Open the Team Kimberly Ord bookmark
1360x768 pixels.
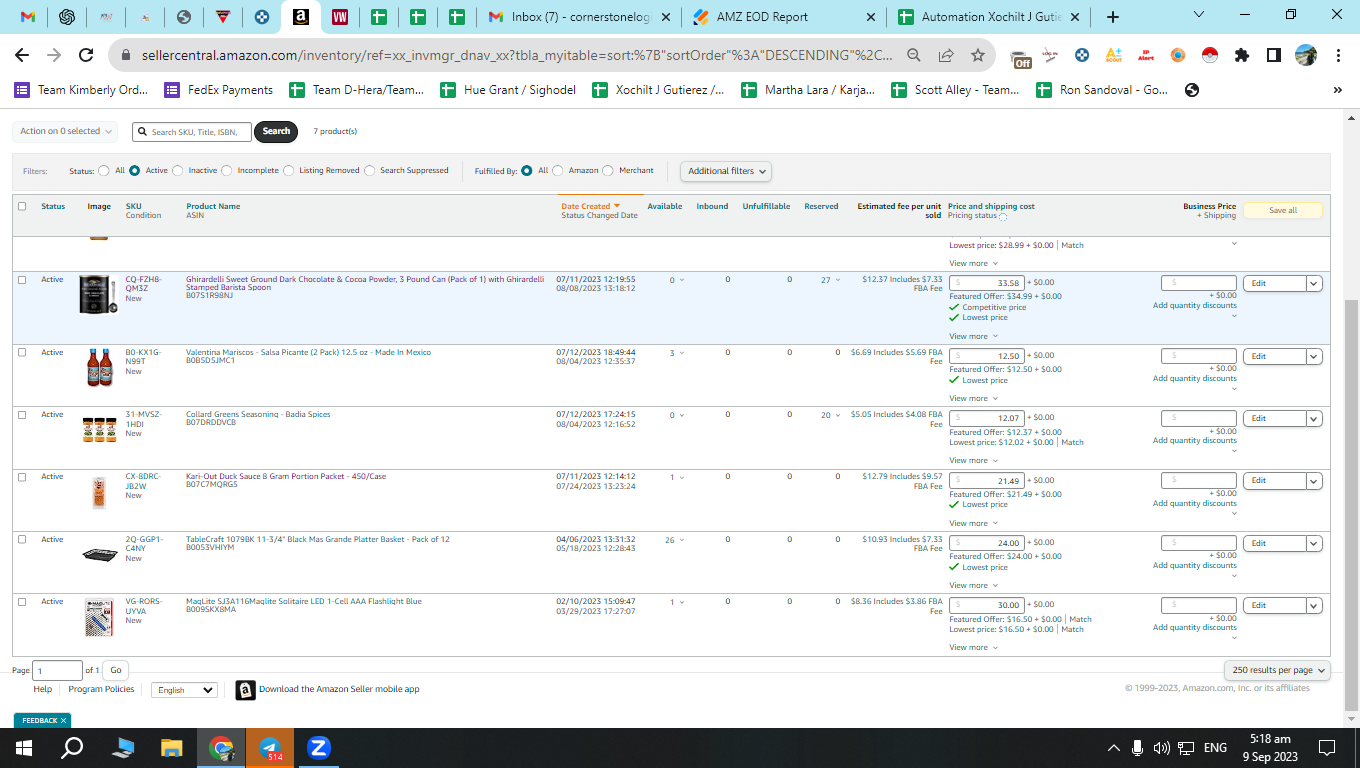click(81, 90)
